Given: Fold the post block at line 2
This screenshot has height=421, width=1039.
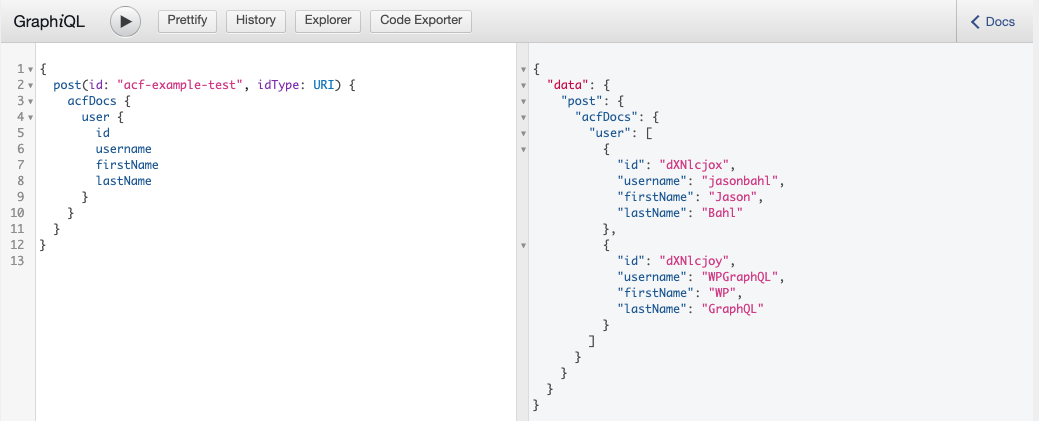Looking at the screenshot, I should (31, 85).
